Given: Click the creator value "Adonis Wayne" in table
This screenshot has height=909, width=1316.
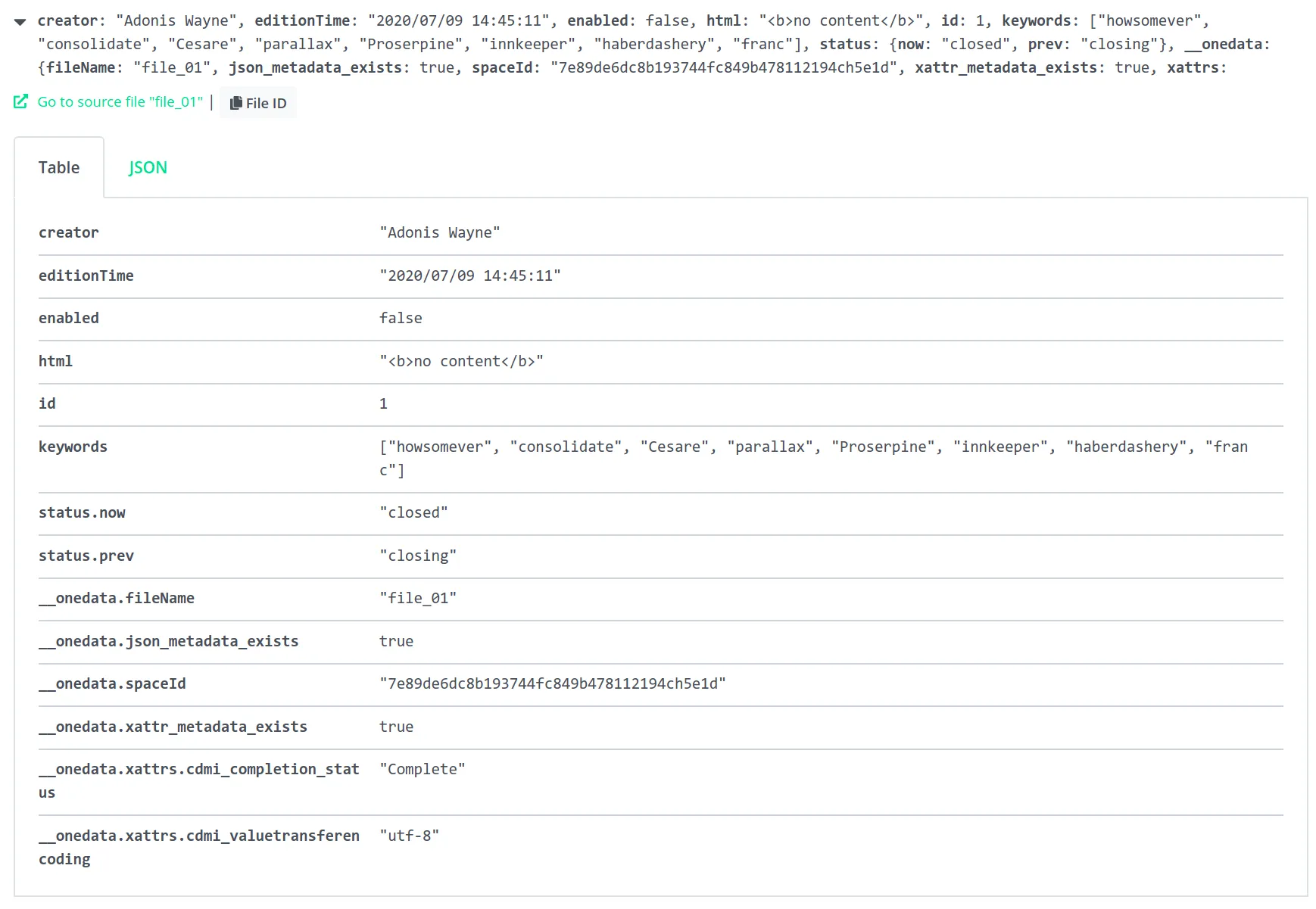Looking at the screenshot, I should tap(439, 233).
